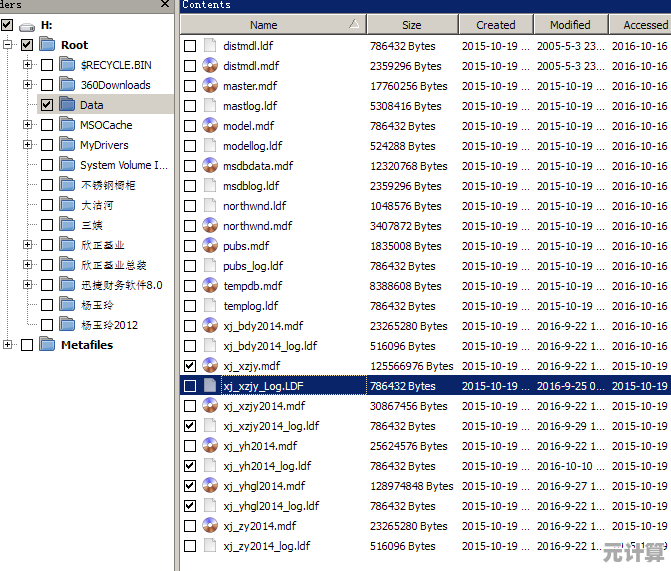Click the master.mdf database file icon
The height and width of the screenshot is (571, 671).
click(210, 86)
